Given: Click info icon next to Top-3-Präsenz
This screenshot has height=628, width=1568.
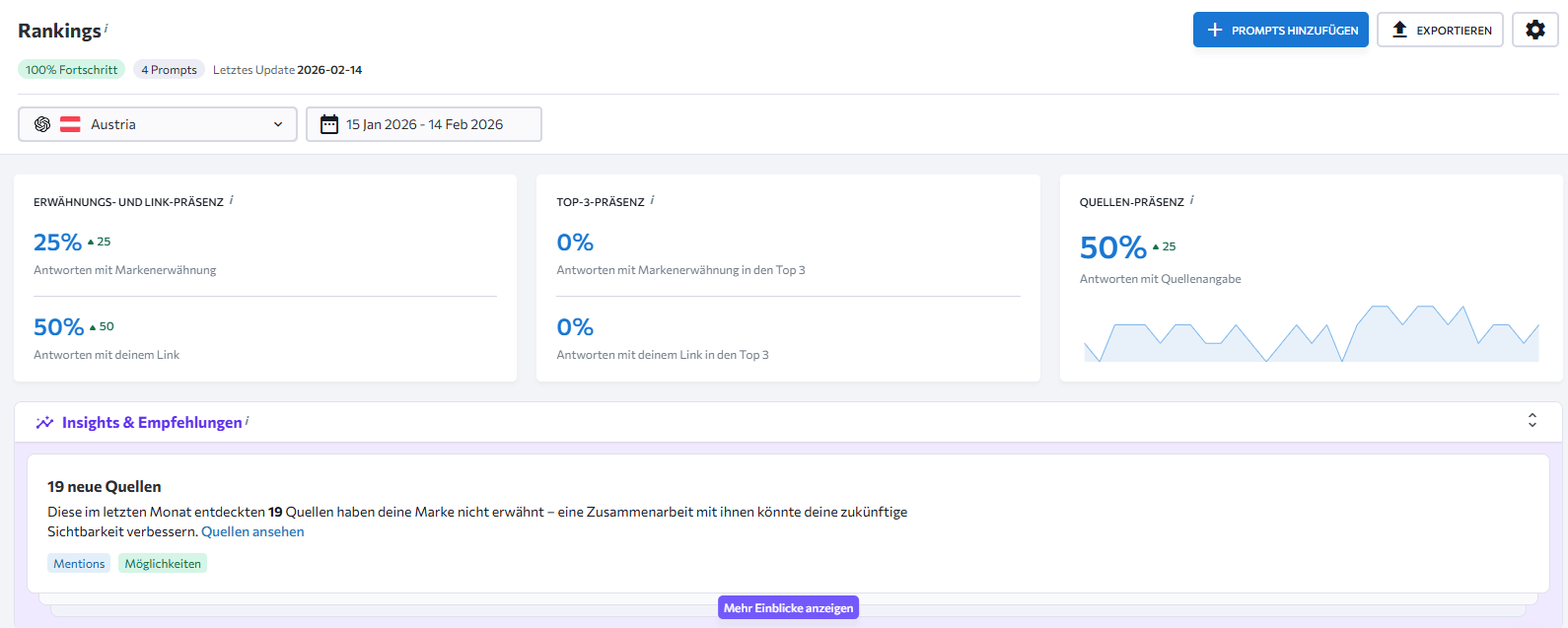Looking at the screenshot, I should (652, 200).
